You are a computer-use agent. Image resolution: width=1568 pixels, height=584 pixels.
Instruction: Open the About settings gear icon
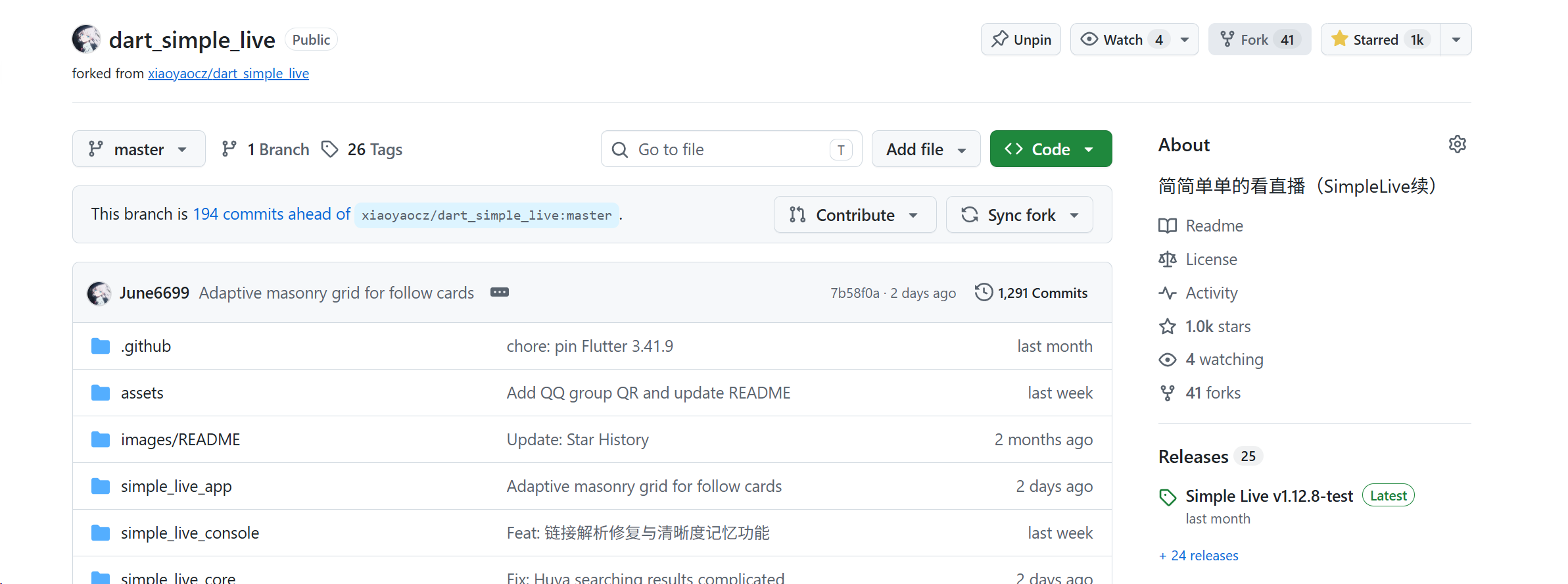click(x=1458, y=145)
